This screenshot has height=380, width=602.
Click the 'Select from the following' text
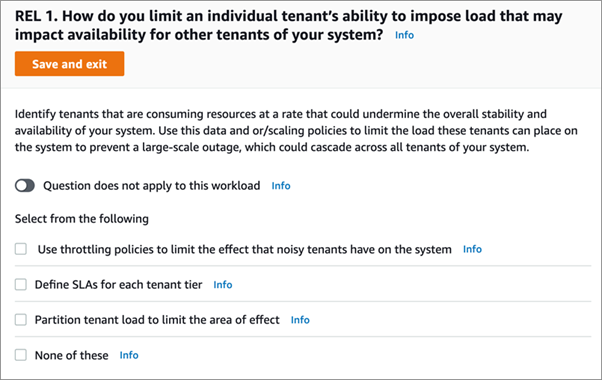[82, 219]
